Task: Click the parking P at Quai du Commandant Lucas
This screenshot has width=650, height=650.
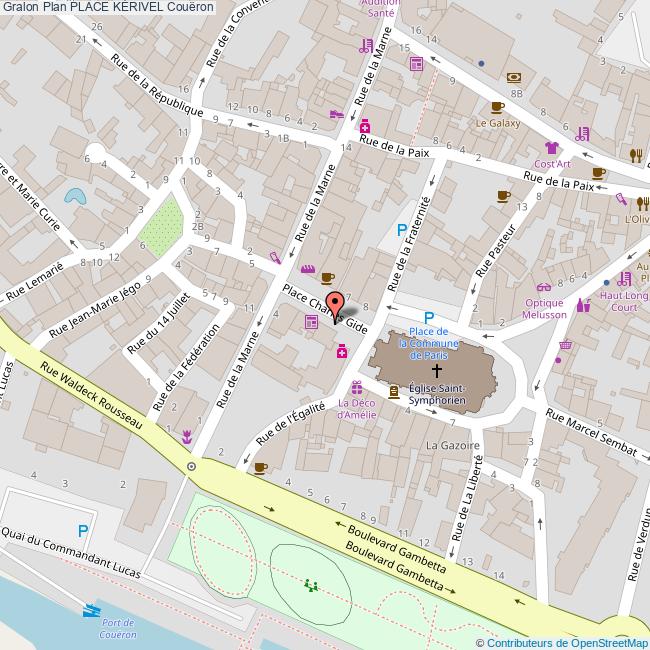Action: tap(83, 531)
